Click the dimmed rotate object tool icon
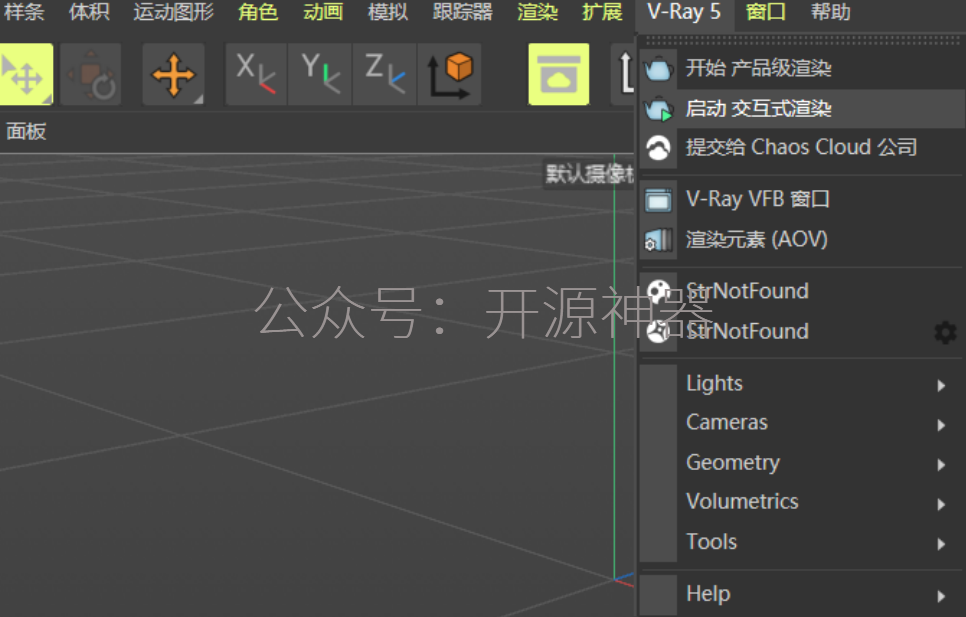The image size is (966, 617). [x=91, y=75]
